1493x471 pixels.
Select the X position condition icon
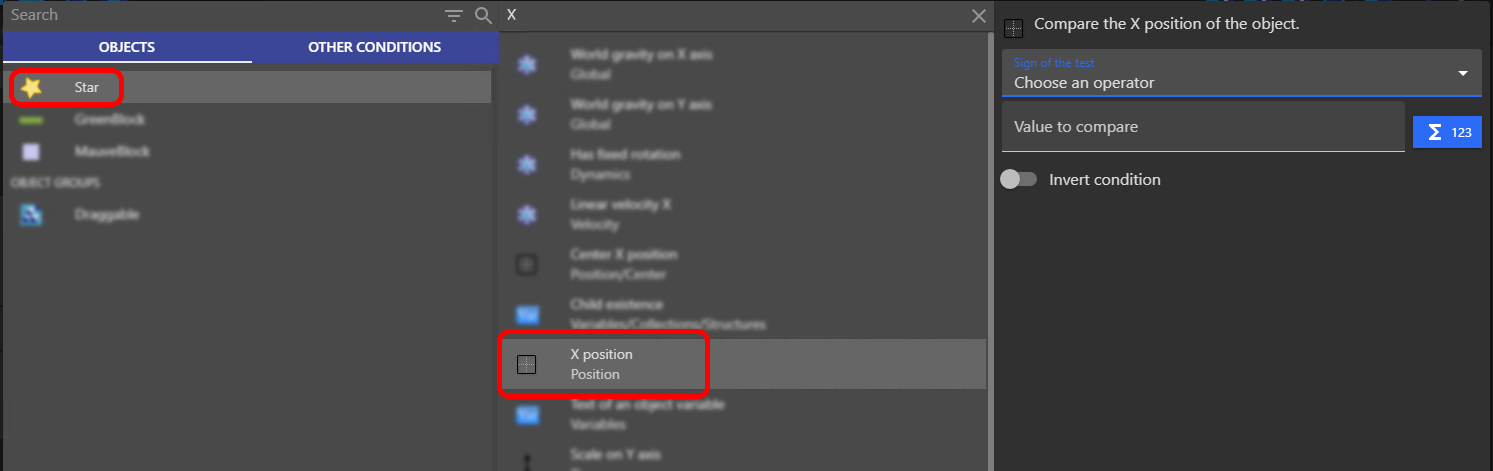coord(526,365)
